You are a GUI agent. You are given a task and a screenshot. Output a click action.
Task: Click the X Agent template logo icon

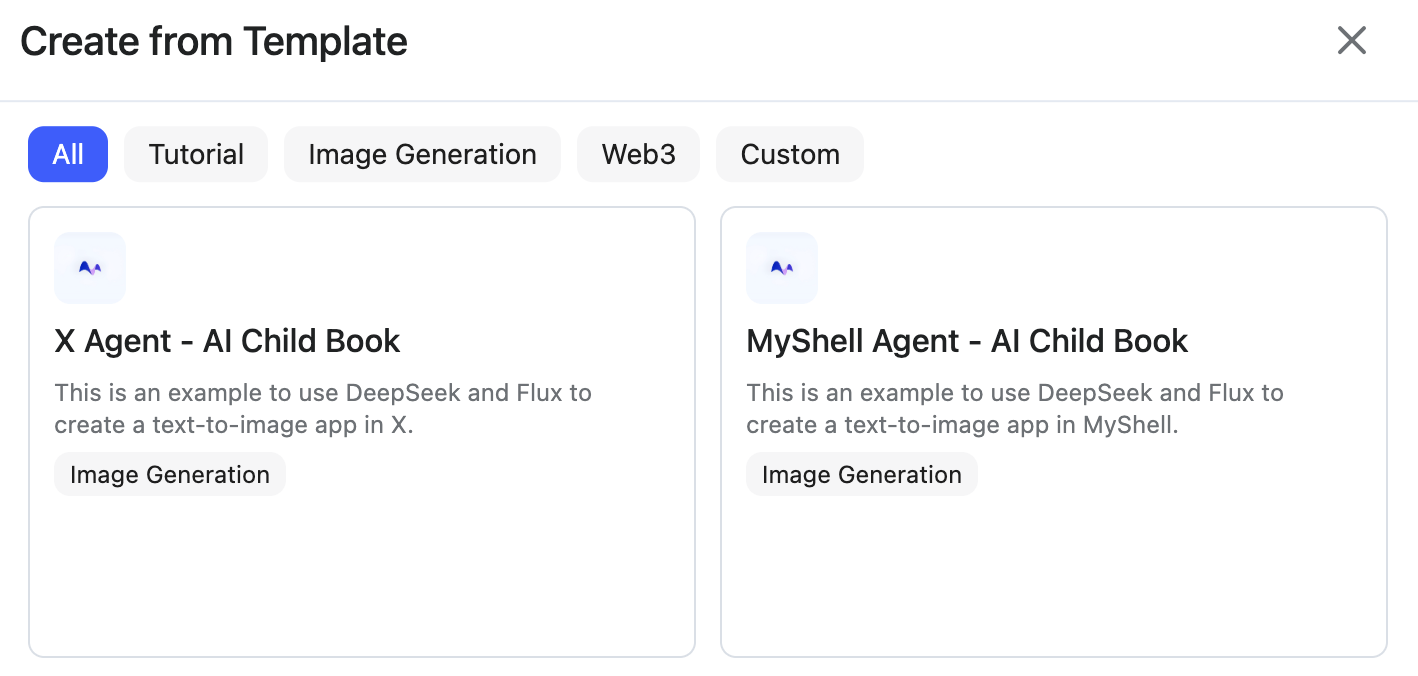(x=90, y=268)
